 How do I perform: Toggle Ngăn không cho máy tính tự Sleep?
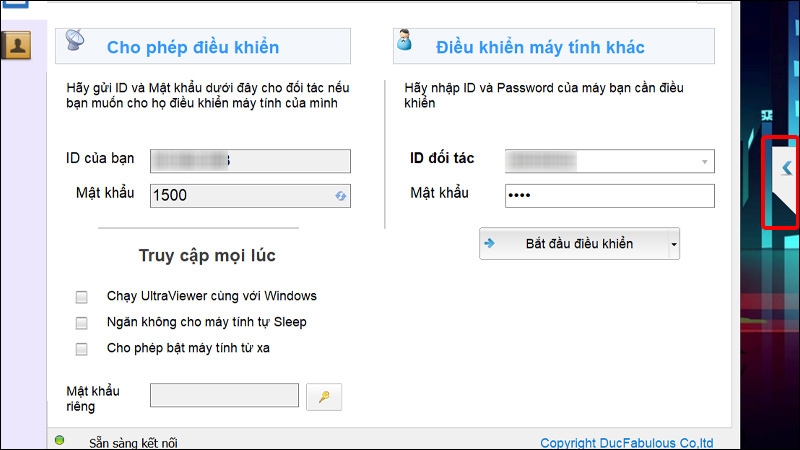82,323
